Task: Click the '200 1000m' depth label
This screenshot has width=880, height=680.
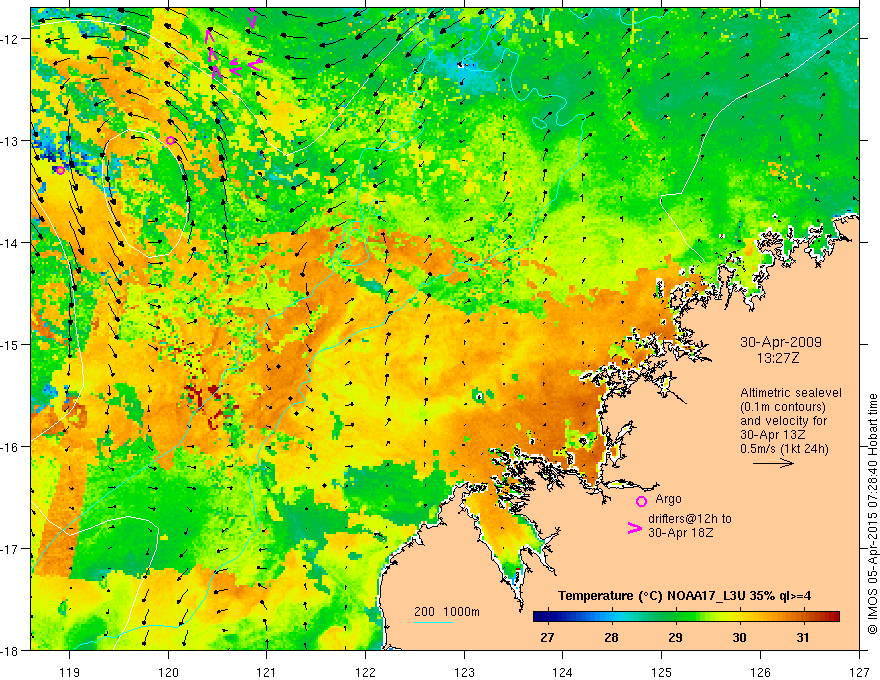Action: pyautogui.click(x=447, y=612)
